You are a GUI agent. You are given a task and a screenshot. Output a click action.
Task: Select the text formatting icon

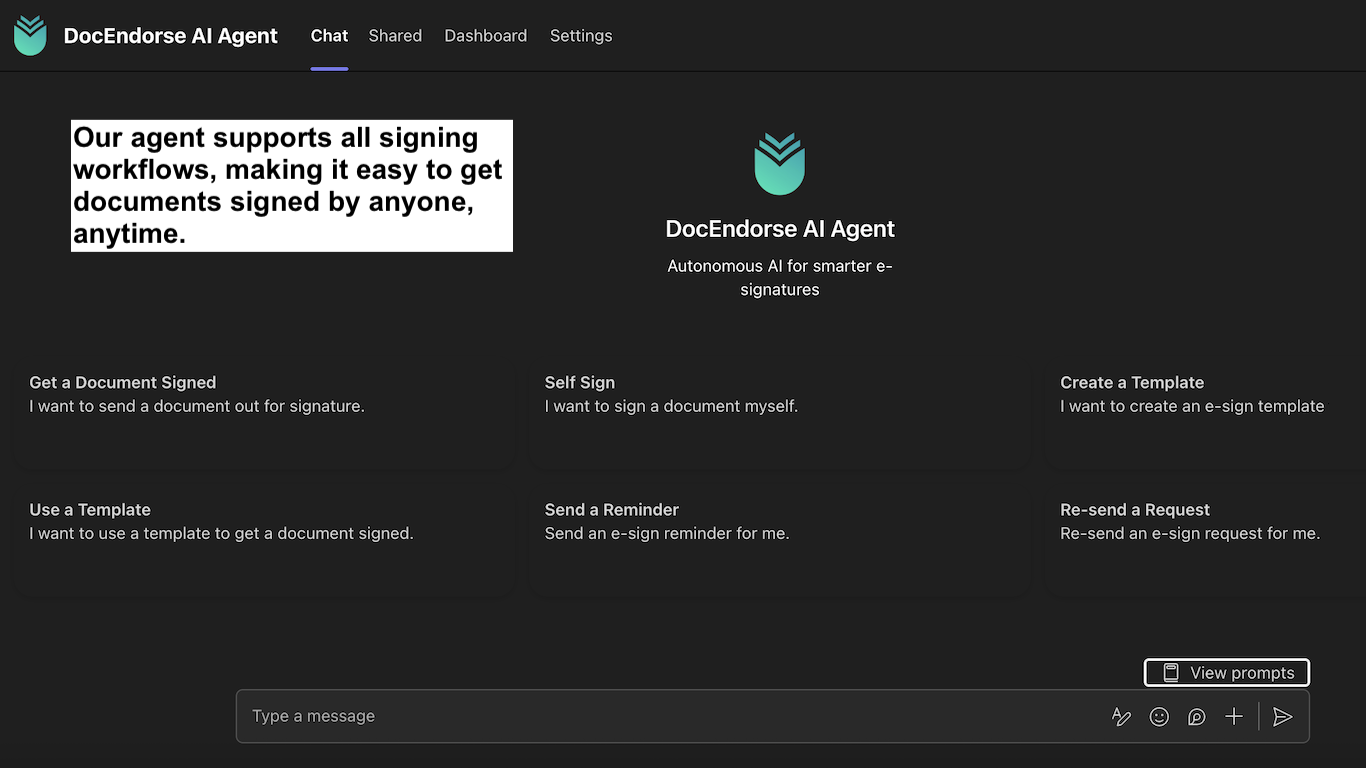coord(1121,716)
